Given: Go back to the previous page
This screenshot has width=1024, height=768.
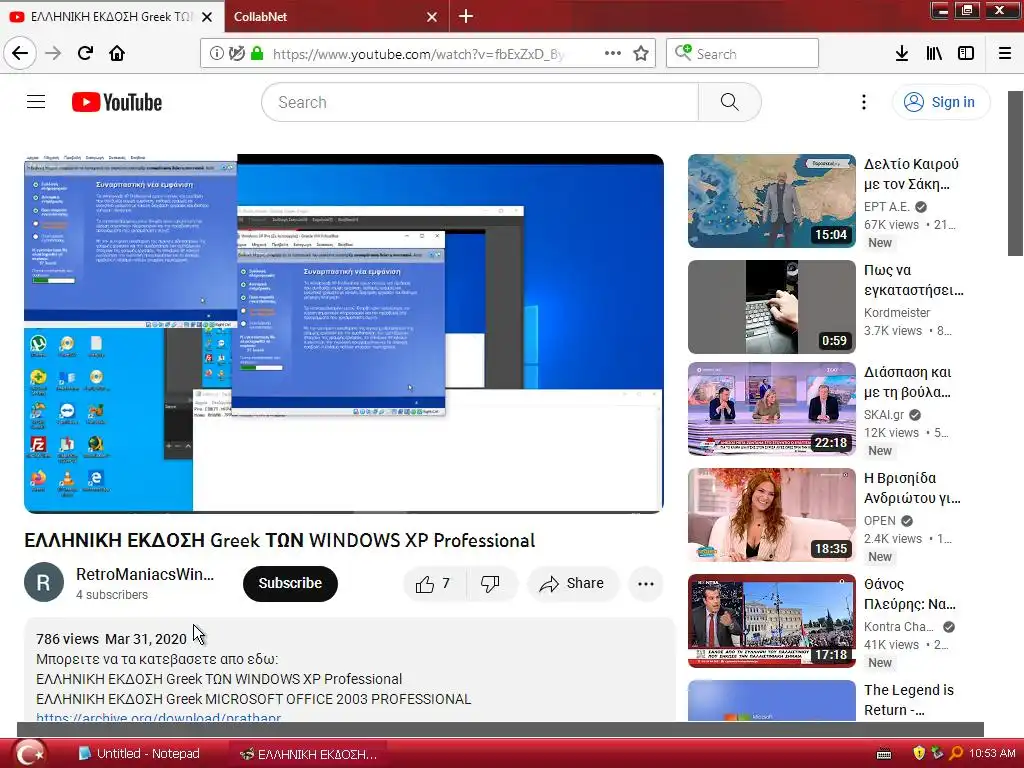Looking at the screenshot, I should [20, 54].
